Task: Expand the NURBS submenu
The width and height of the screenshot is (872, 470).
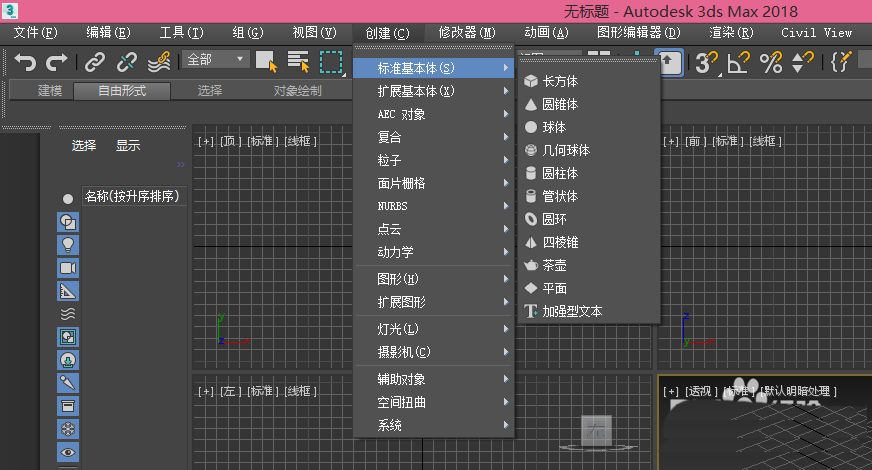Action: pyautogui.click(x=433, y=206)
